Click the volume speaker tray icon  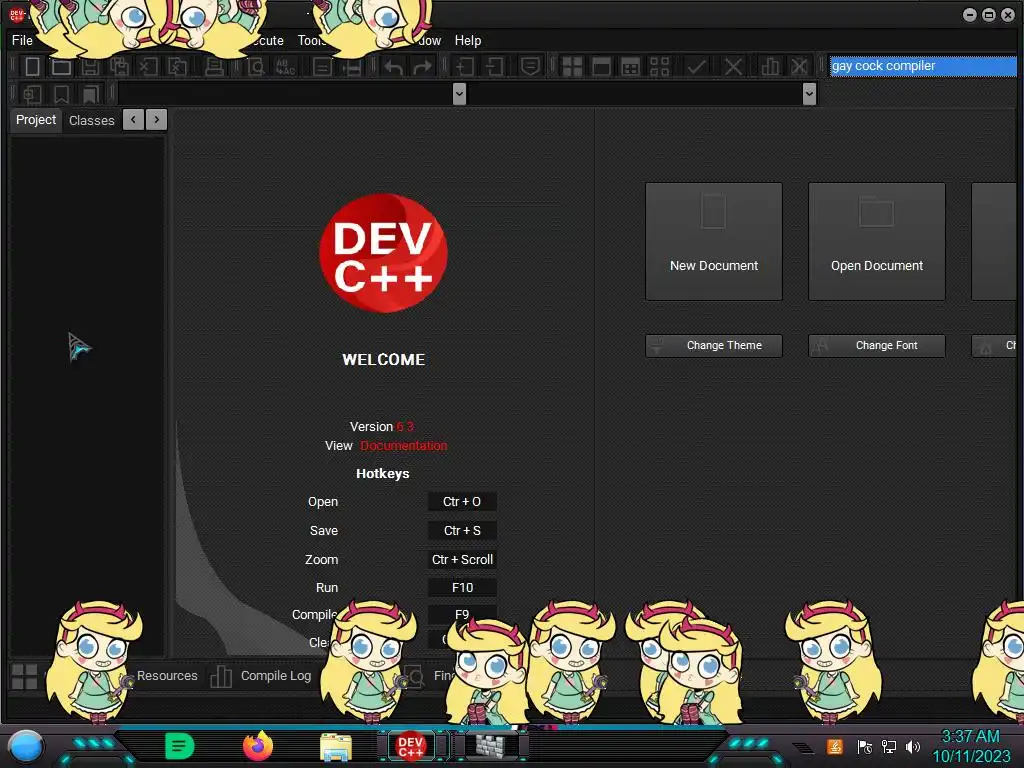pos(913,746)
